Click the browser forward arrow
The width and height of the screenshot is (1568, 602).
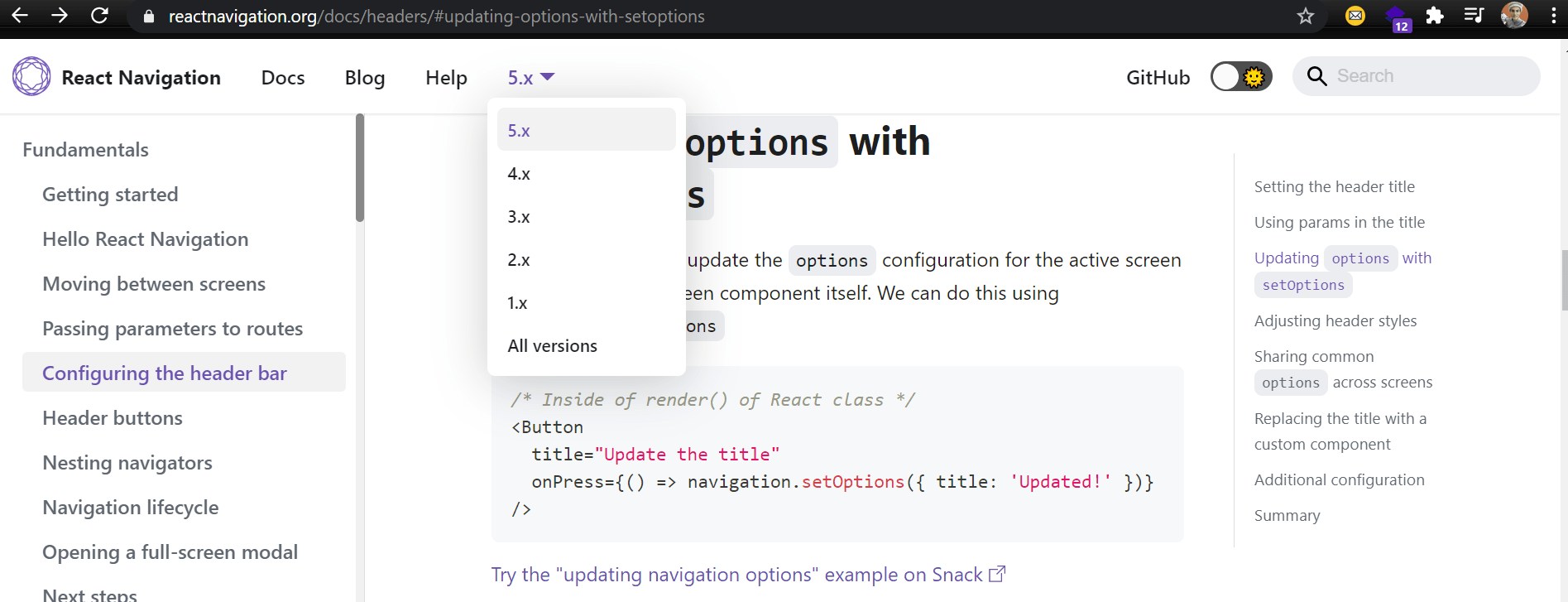pos(60,16)
